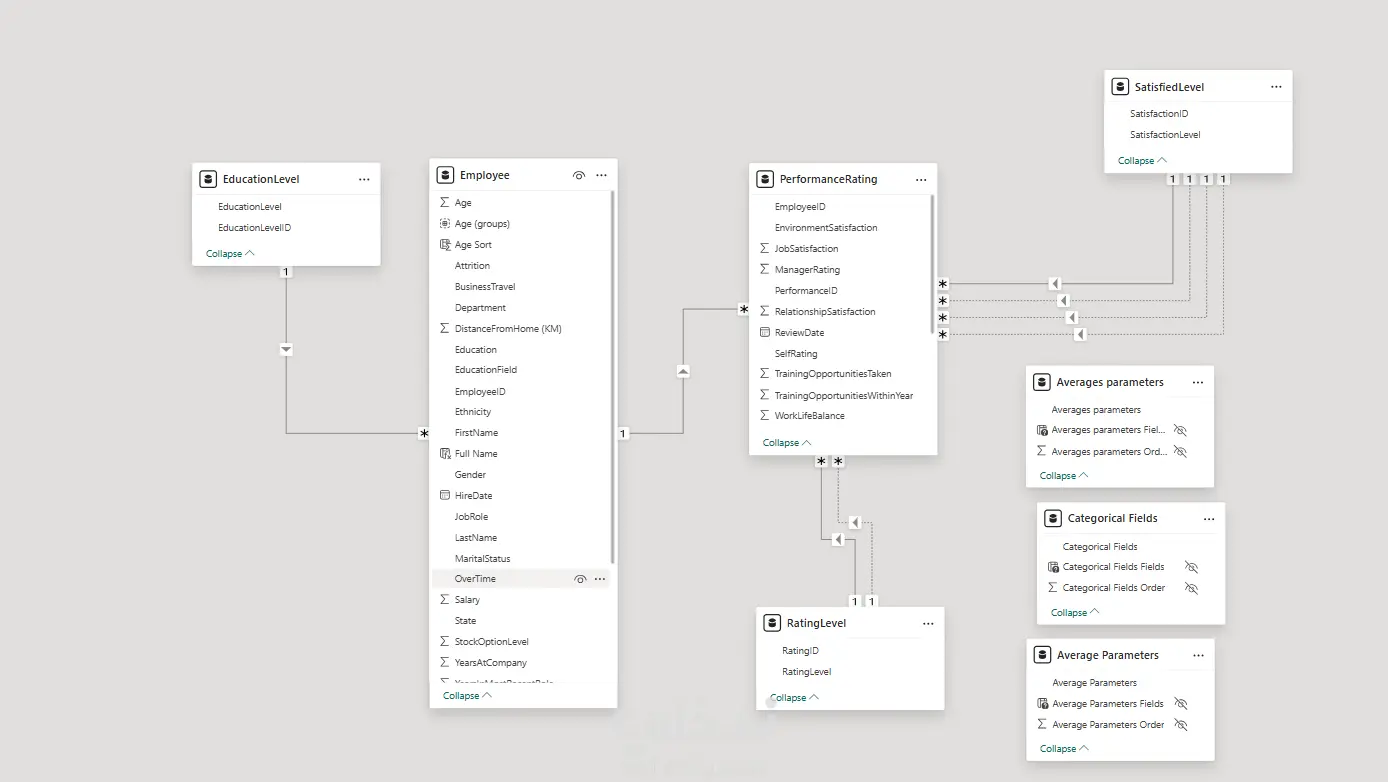
Task: Toggle visibility of the OverTime field
Action: click(580, 579)
